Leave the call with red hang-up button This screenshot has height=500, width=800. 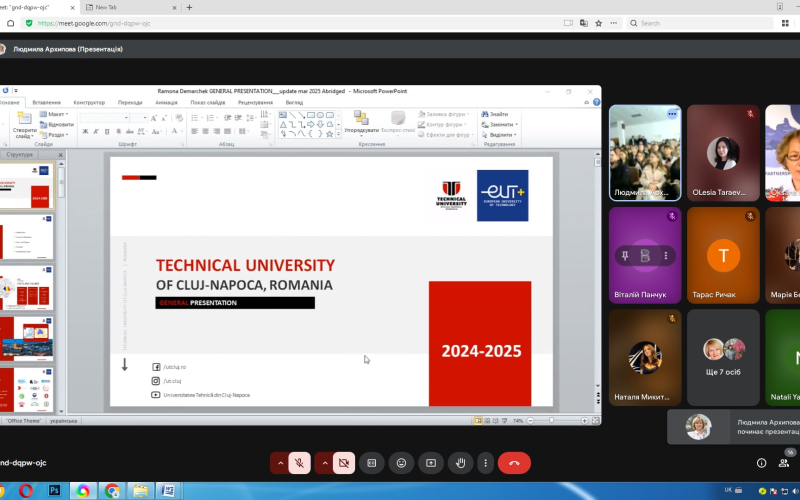point(514,463)
